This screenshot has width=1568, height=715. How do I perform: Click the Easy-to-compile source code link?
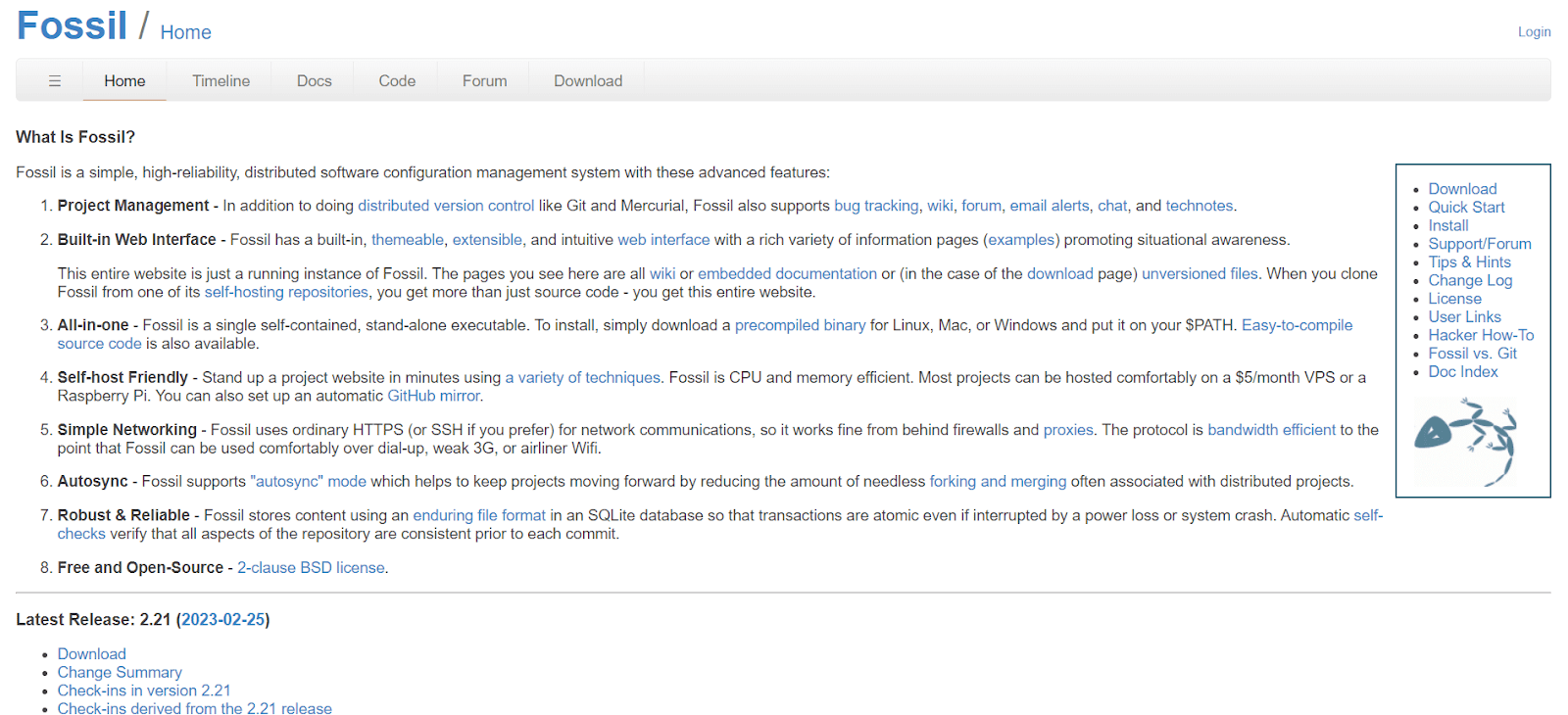(1297, 325)
